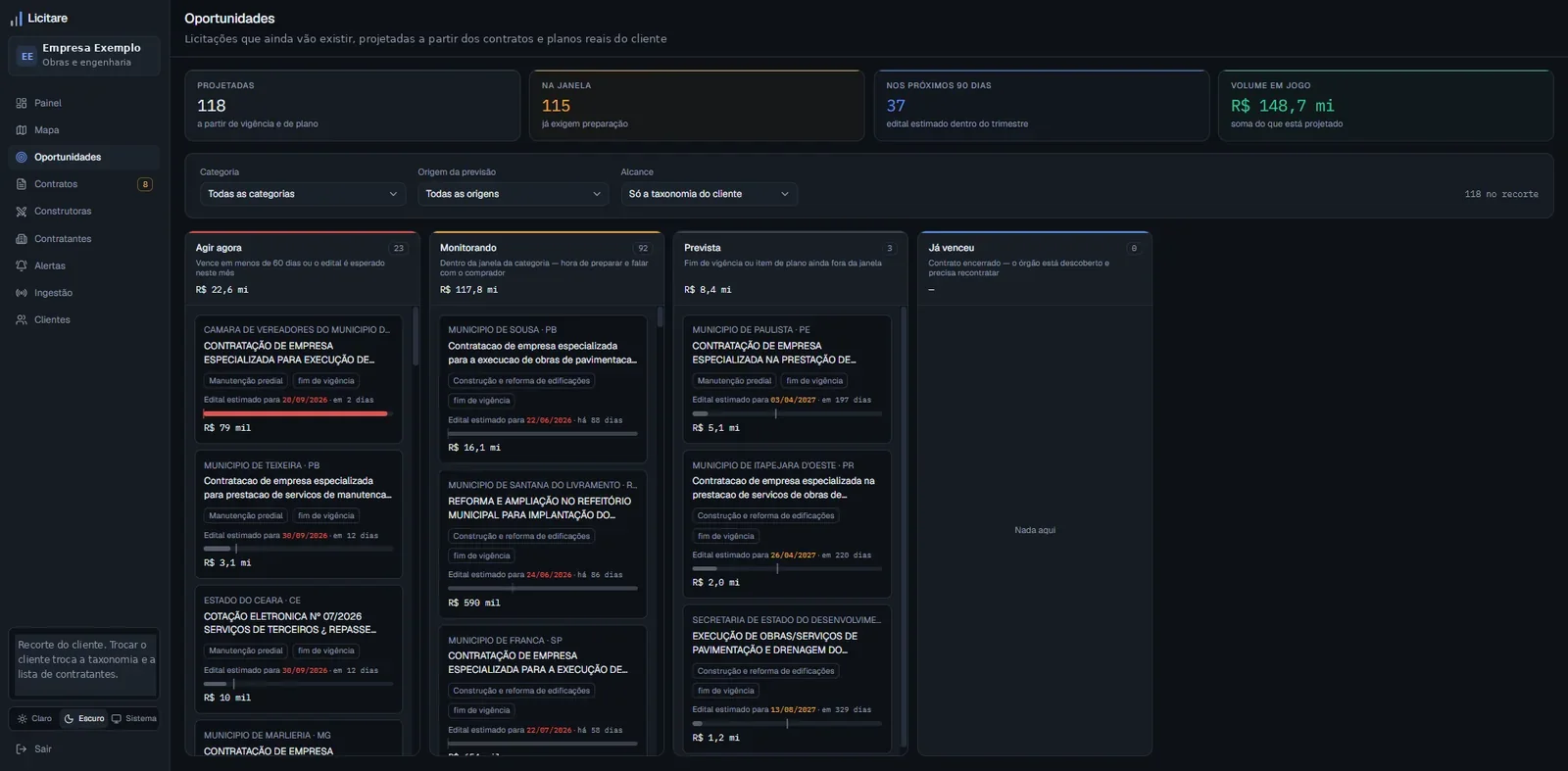
Task: Click the Alertas bell icon
Action: click(22, 265)
